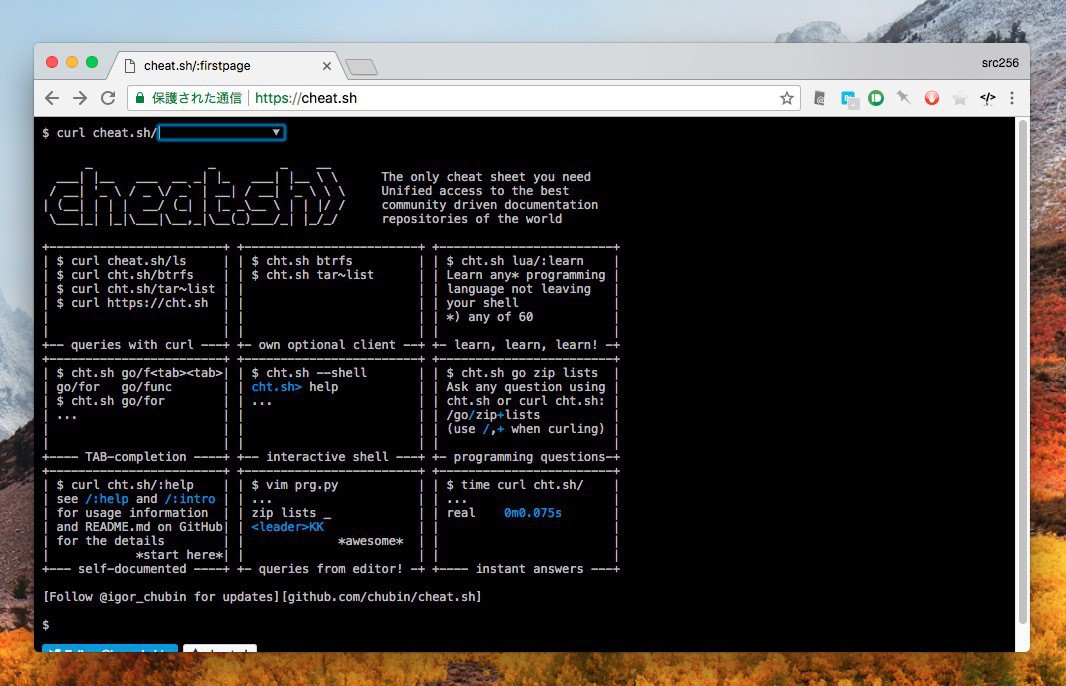Click the @igor_chubin follow text
The image size is (1066, 686).
143,597
